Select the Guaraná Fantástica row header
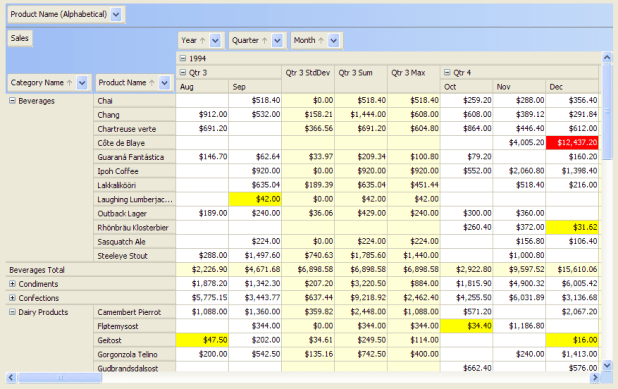Screen dimensions: 618x389 (135, 157)
